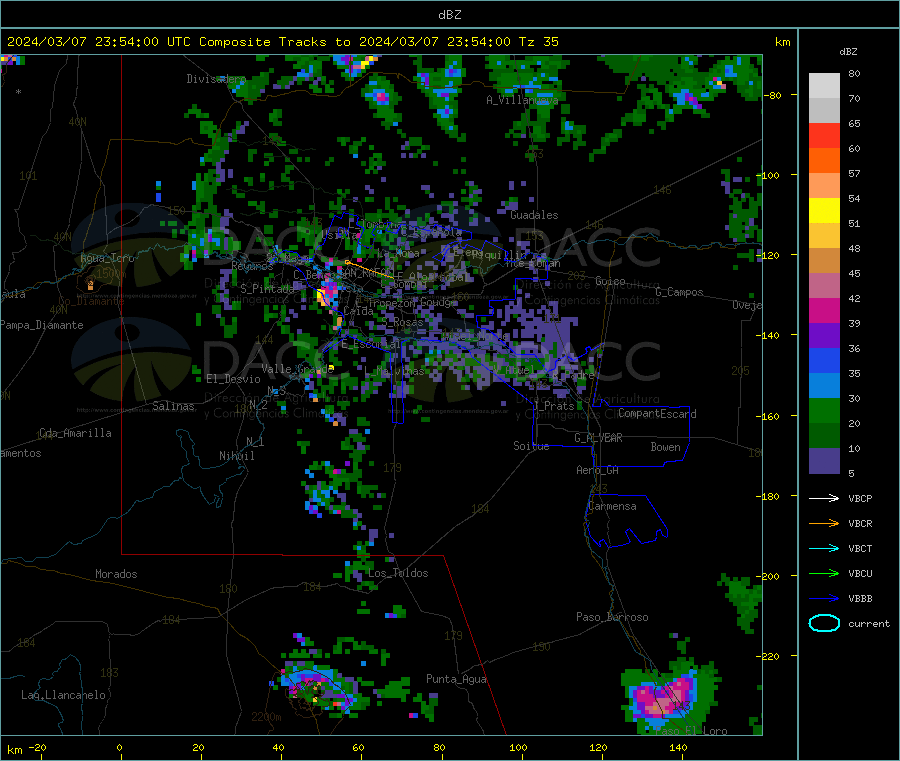
Task: Click the 'Valle_Grande' place label
Action: [x=297, y=369]
